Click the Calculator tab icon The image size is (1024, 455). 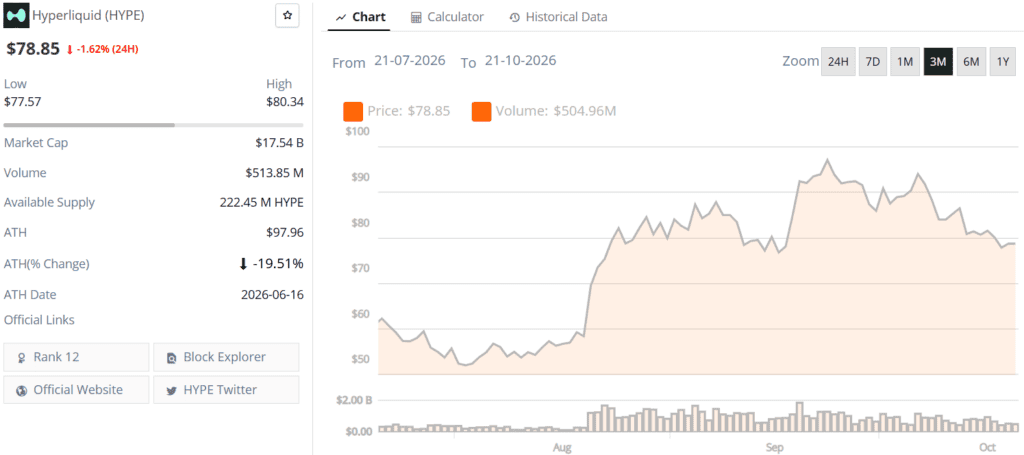click(416, 18)
